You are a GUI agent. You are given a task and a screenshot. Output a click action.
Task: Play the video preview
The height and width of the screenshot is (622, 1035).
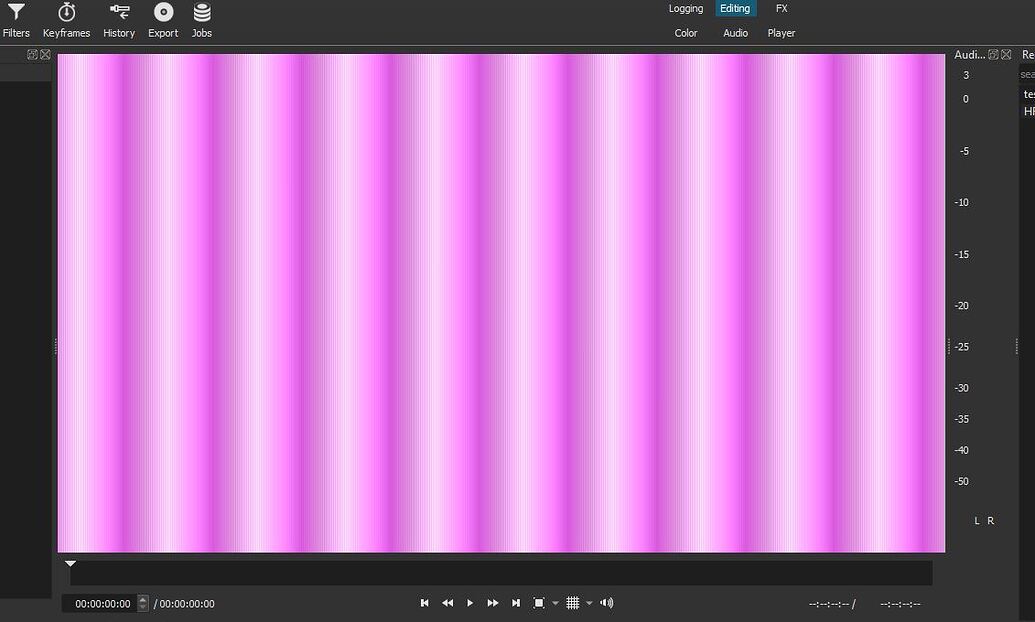pyautogui.click(x=470, y=602)
